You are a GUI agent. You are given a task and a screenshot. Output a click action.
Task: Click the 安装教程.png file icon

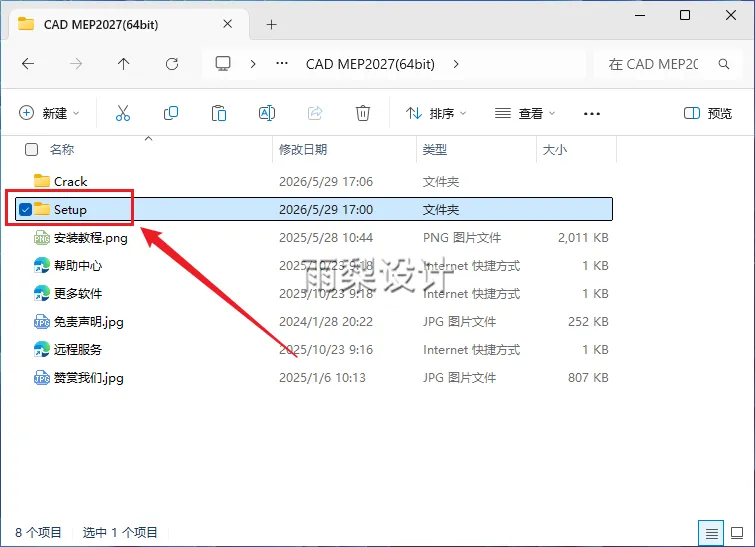pos(42,237)
